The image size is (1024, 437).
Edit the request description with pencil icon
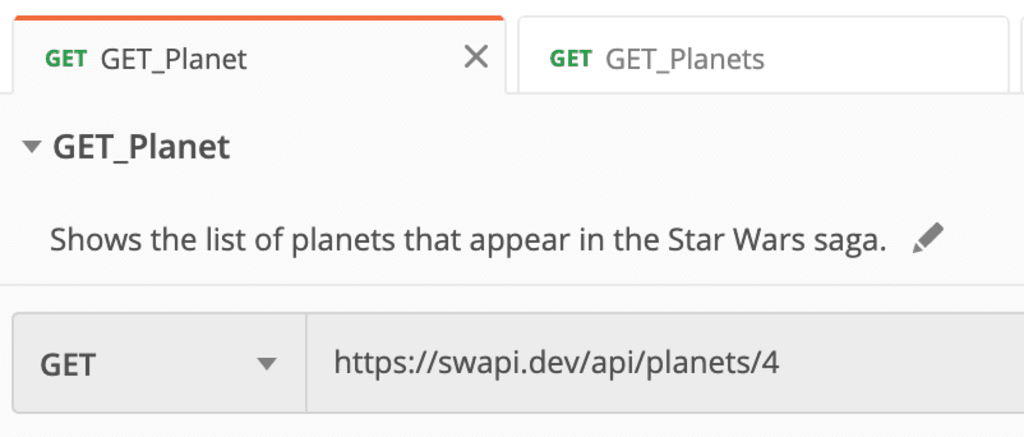coord(928,239)
